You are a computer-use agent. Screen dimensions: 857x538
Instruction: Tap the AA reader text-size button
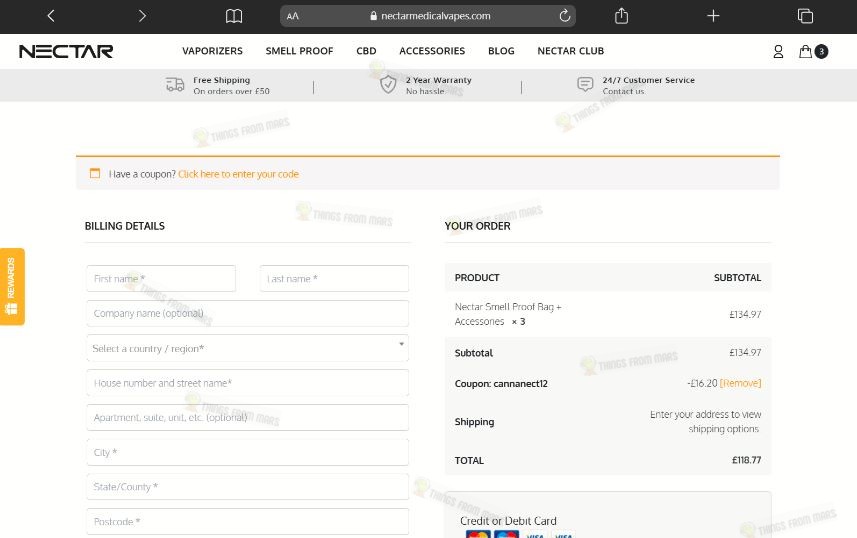[293, 16]
